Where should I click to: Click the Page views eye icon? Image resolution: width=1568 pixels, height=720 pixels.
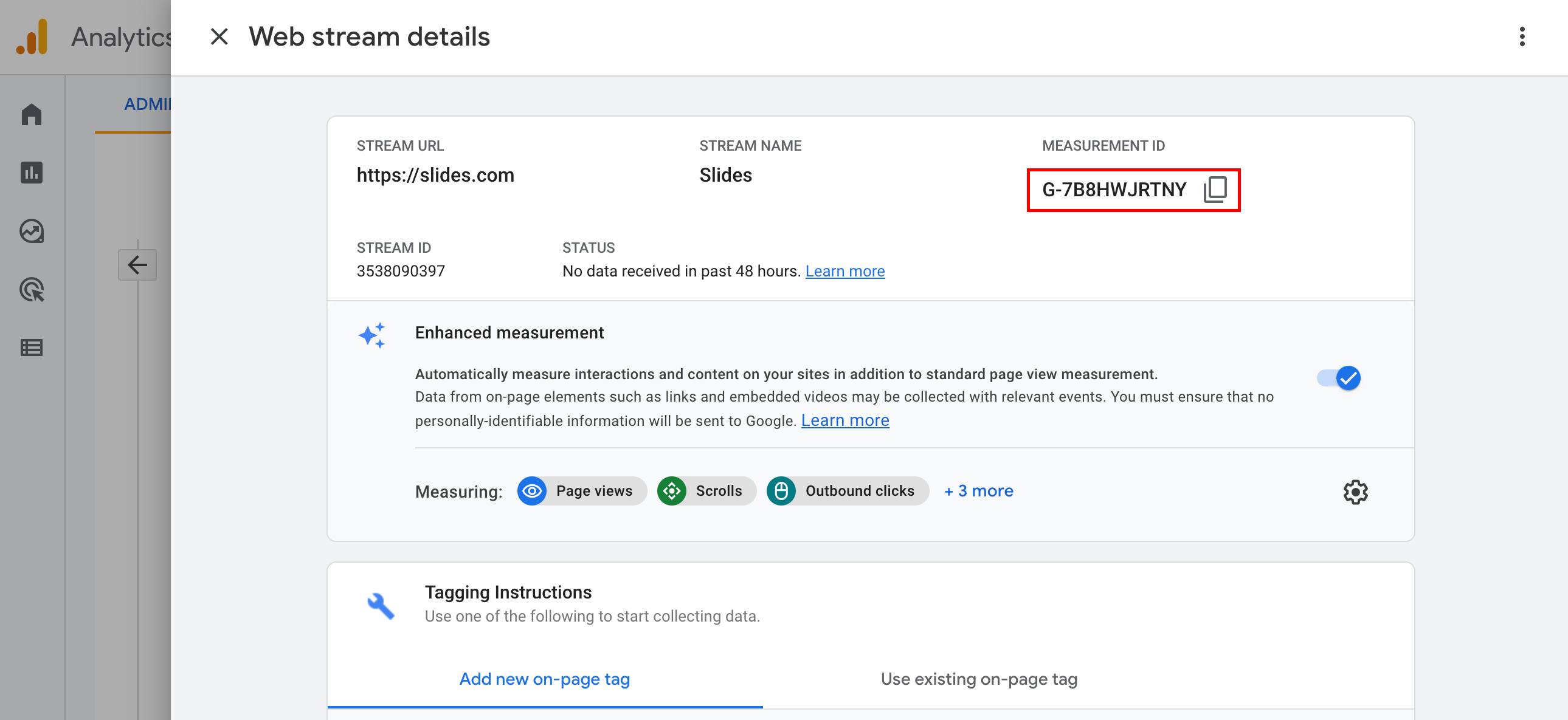(532, 491)
